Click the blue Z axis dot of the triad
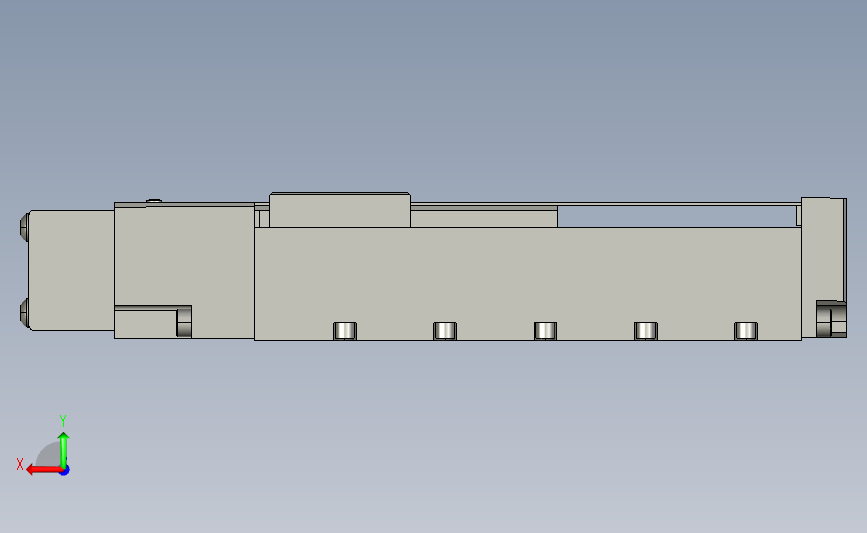This screenshot has width=867, height=533. [x=65, y=471]
